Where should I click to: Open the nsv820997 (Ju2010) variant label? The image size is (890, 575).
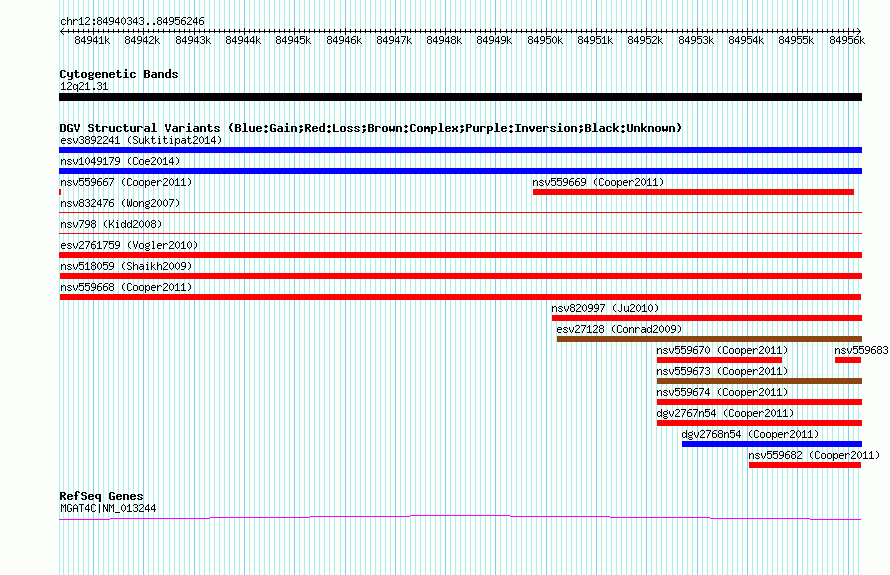click(x=605, y=308)
